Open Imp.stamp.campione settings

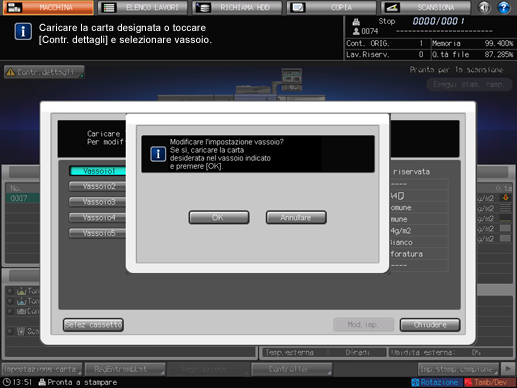458,369
